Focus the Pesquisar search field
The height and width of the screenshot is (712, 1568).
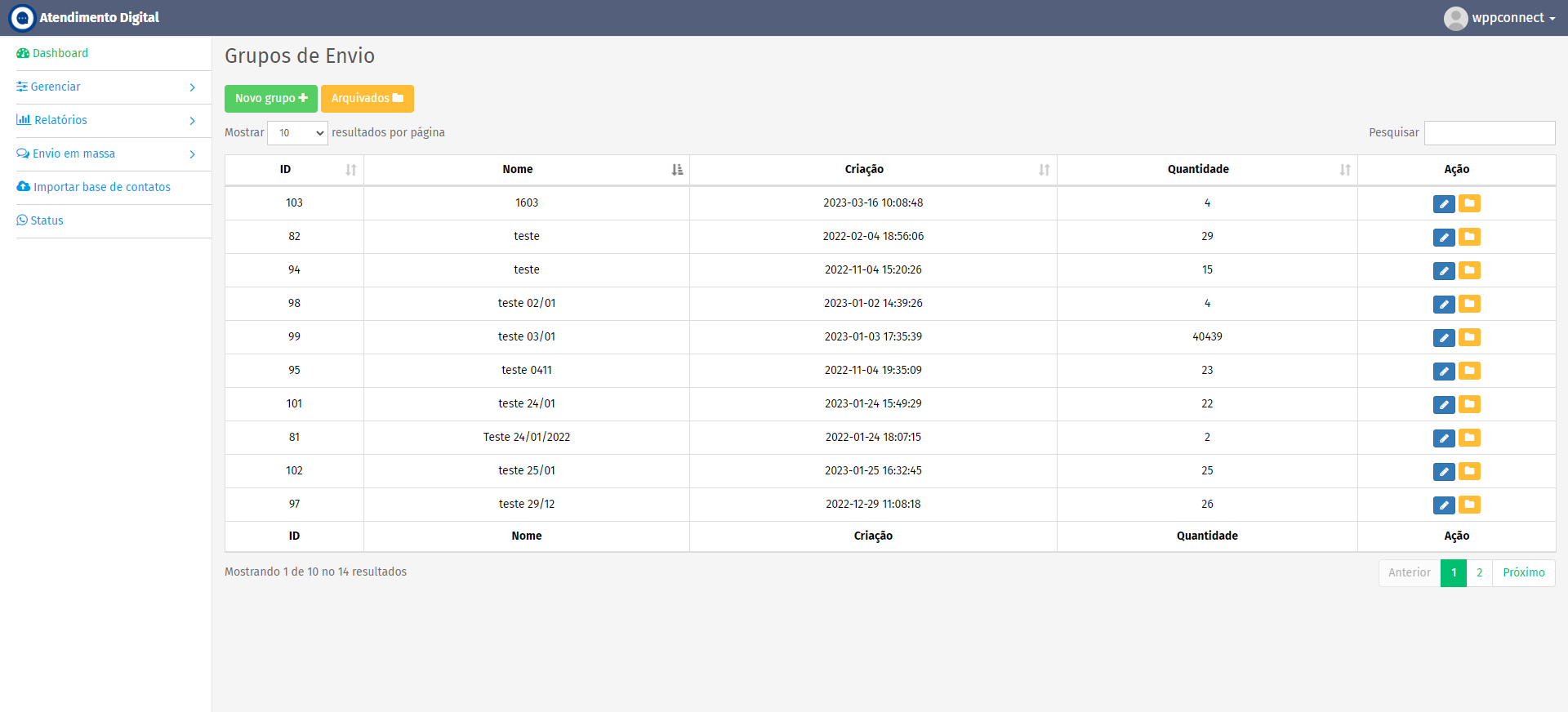[x=1490, y=133]
